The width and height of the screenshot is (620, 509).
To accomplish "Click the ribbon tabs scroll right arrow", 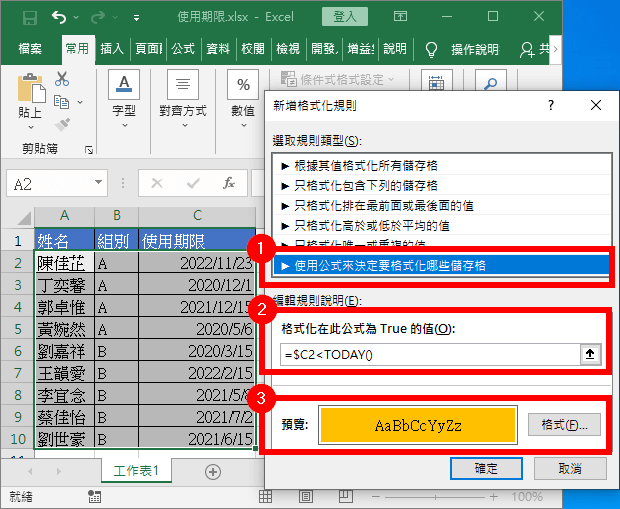I will click(x=556, y=49).
